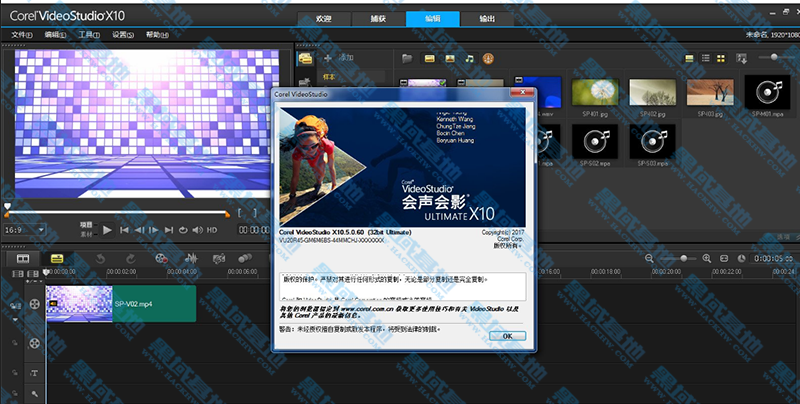
Task: Play the preview video
Action: 107,230
